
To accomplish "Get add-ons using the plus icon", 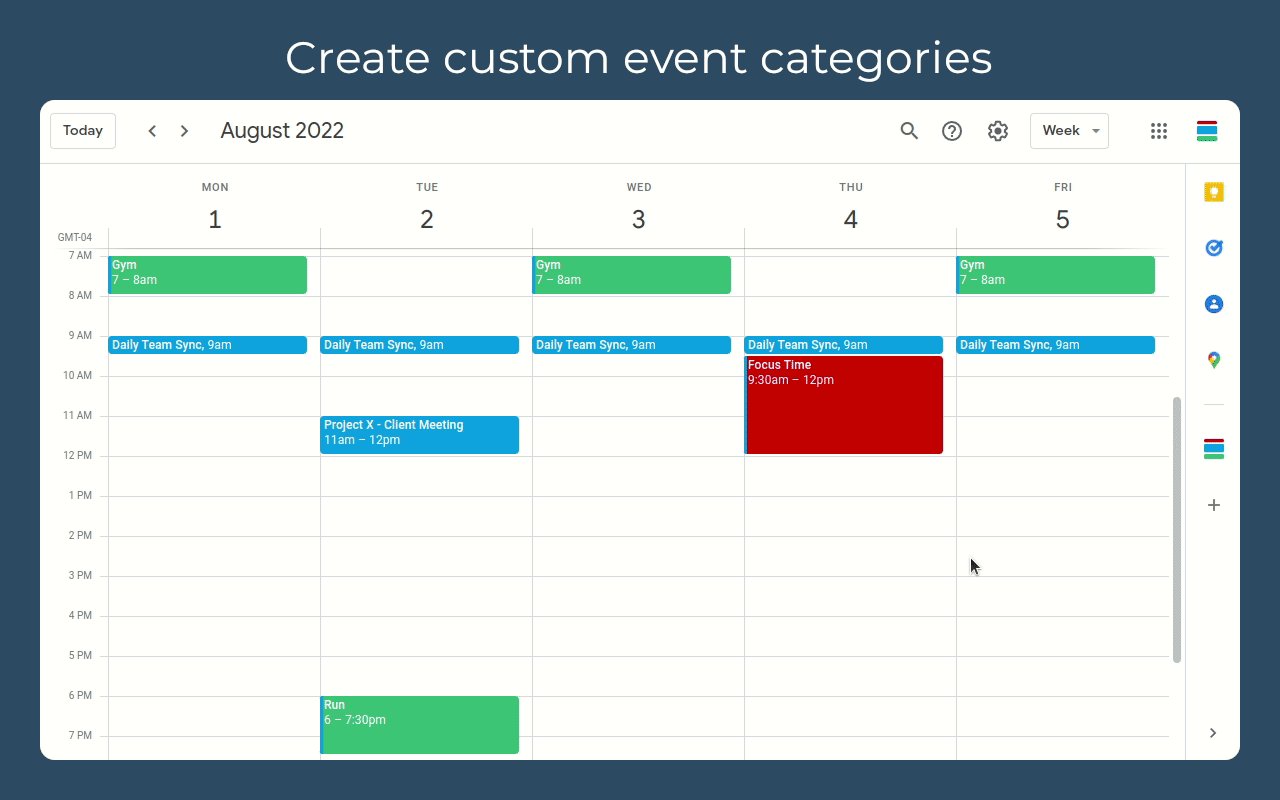I will coord(1213,504).
